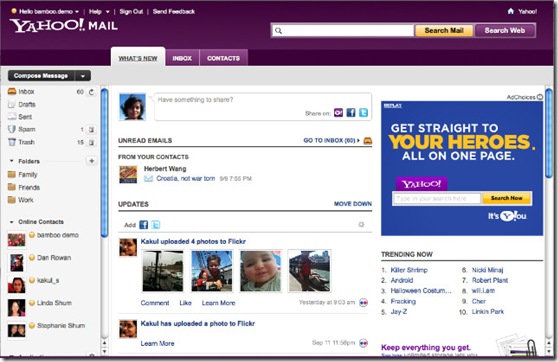Add Twitter to updates feed
Viewport: 558px width, 362px height.
tap(156, 225)
